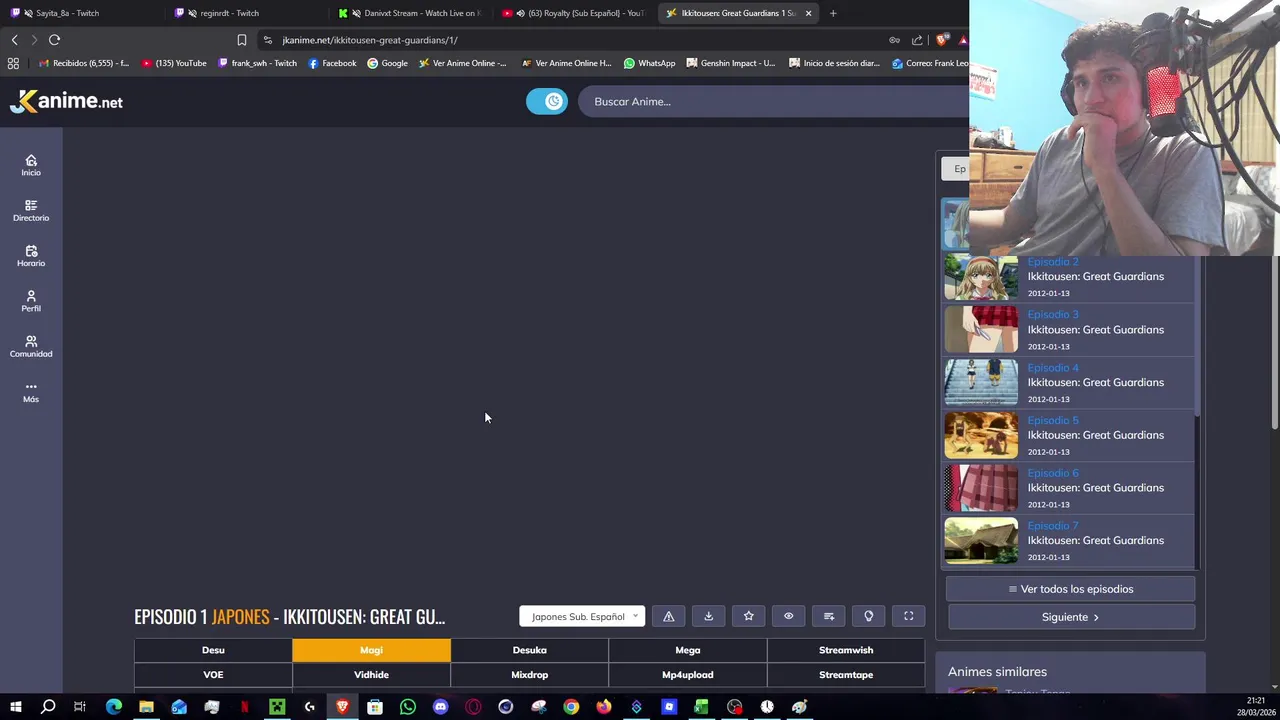Viewport: 1280px width, 720px height.
Task: Toggle the seen eye icon
Action: [x=788, y=616]
